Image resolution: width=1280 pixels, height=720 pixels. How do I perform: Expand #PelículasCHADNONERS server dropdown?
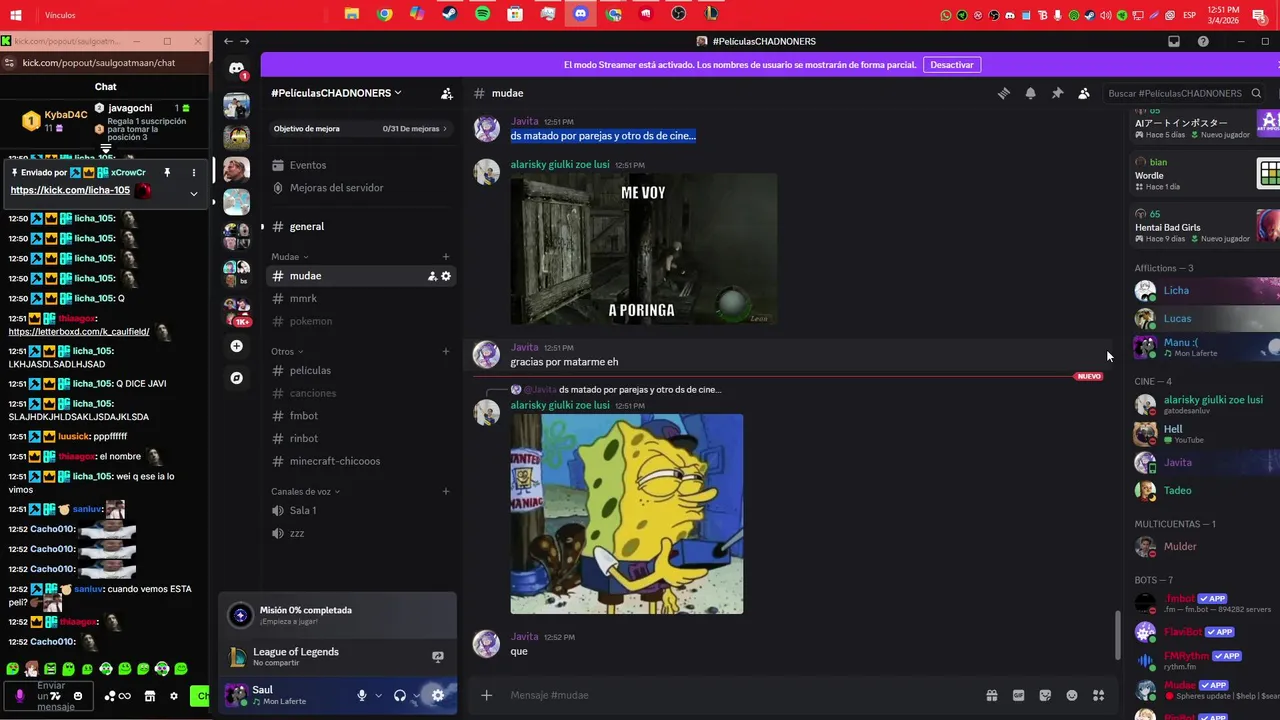click(x=336, y=93)
